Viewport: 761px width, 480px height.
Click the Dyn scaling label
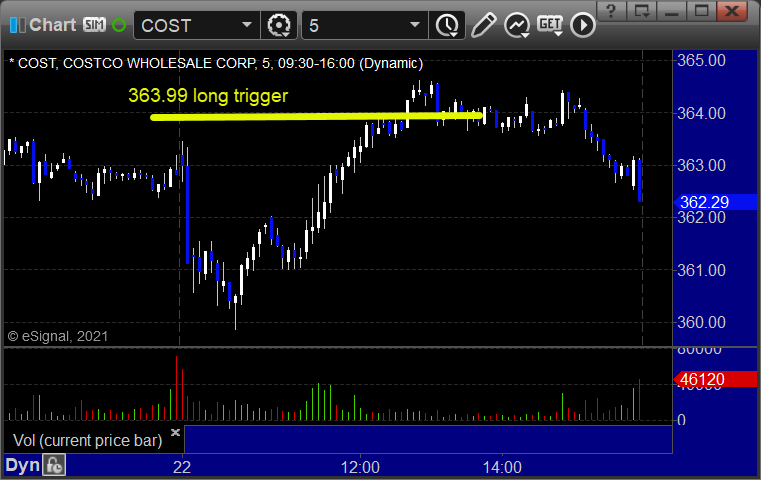click(22, 465)
